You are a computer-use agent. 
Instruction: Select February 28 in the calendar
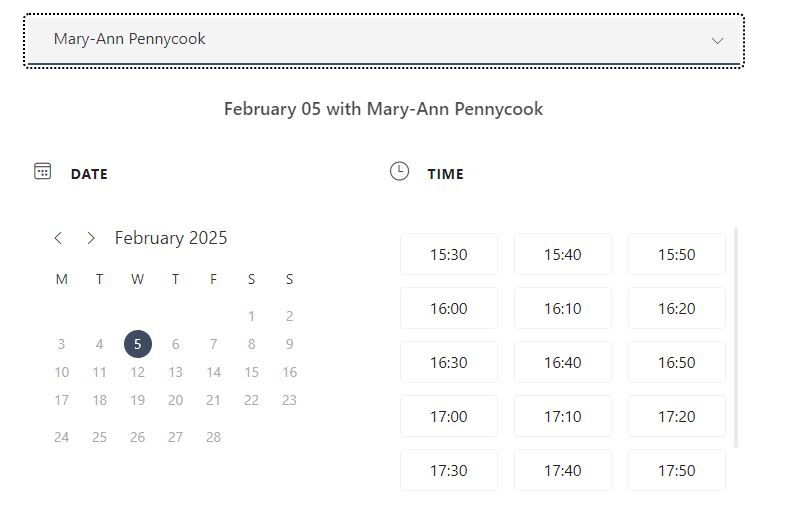[x=213, y=437]
